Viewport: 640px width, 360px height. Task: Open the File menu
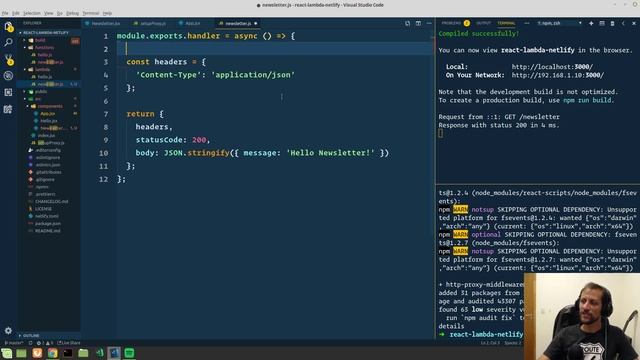coord(5,13)
